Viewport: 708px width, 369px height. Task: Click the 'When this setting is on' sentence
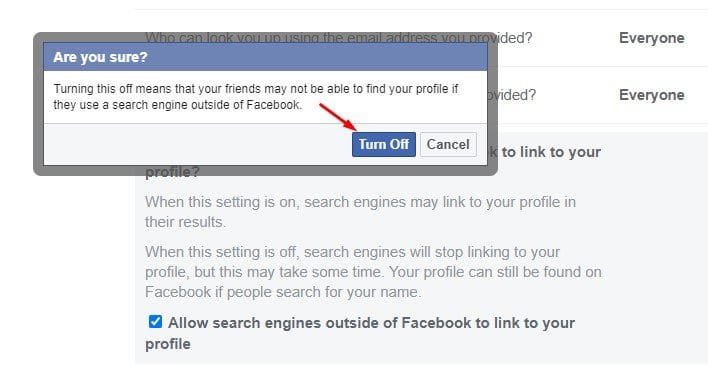(360, 212)
